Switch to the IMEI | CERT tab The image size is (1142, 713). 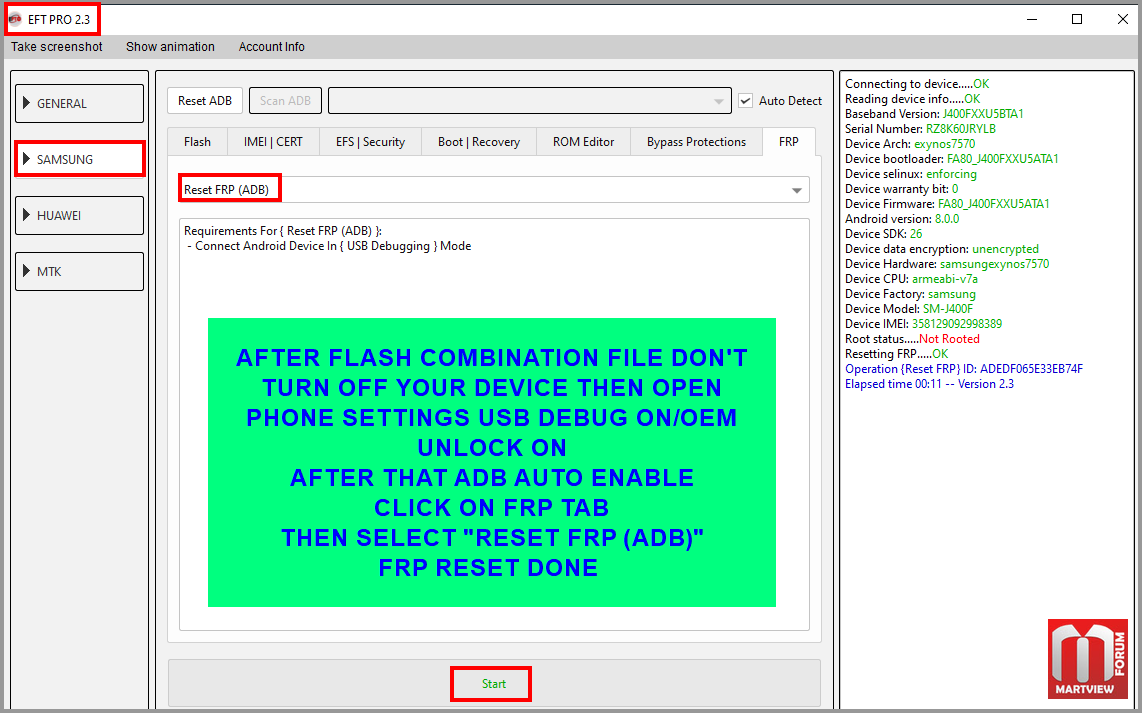coord(273,142)
